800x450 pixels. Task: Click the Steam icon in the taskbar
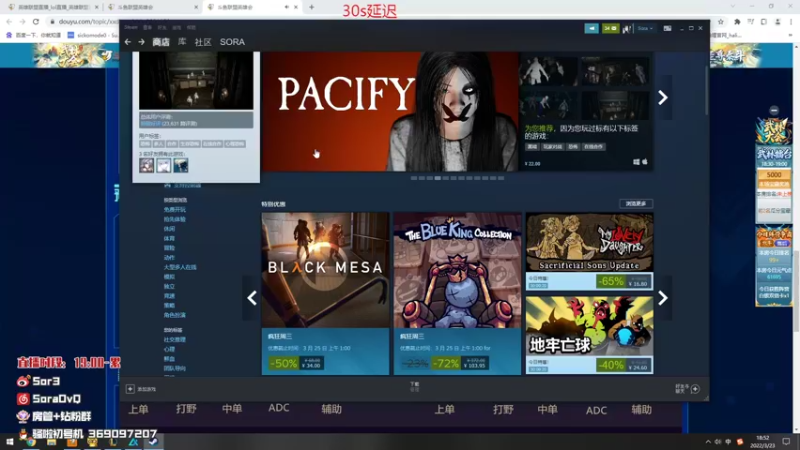[x=153, y=442]
